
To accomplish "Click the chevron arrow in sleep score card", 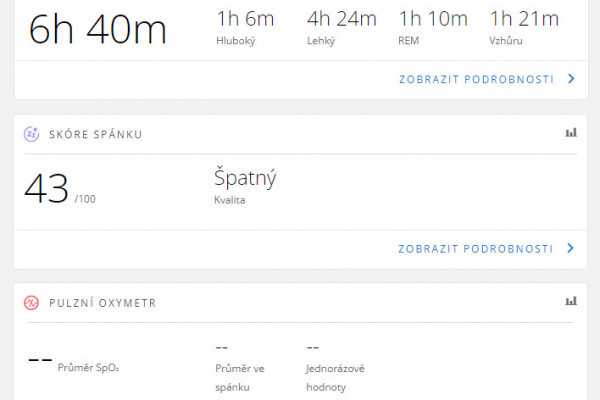I will coord(571,248).
